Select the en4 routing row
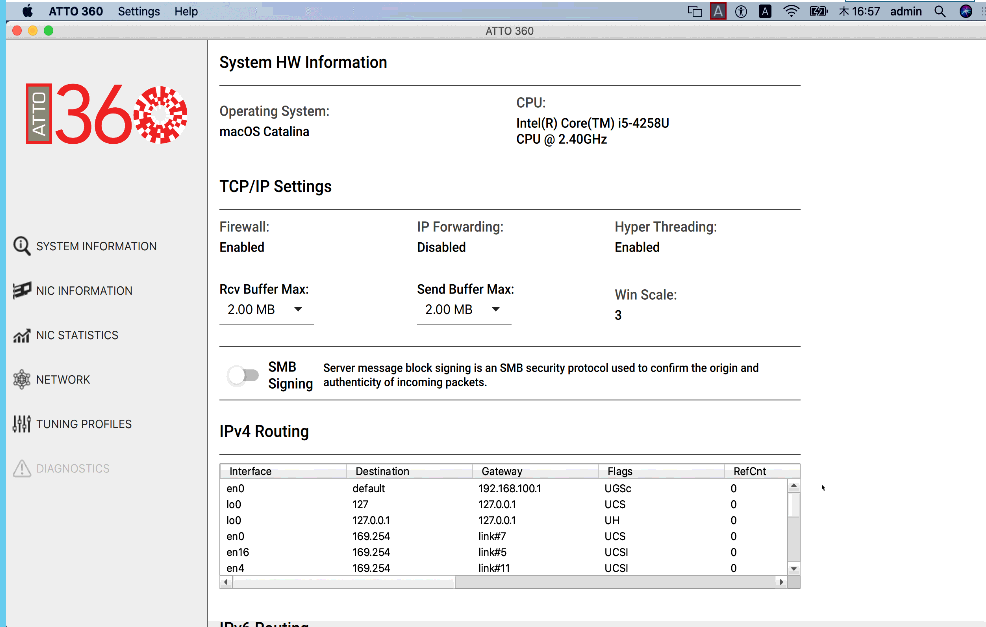986x627 pixels. (x=504, y=568)
